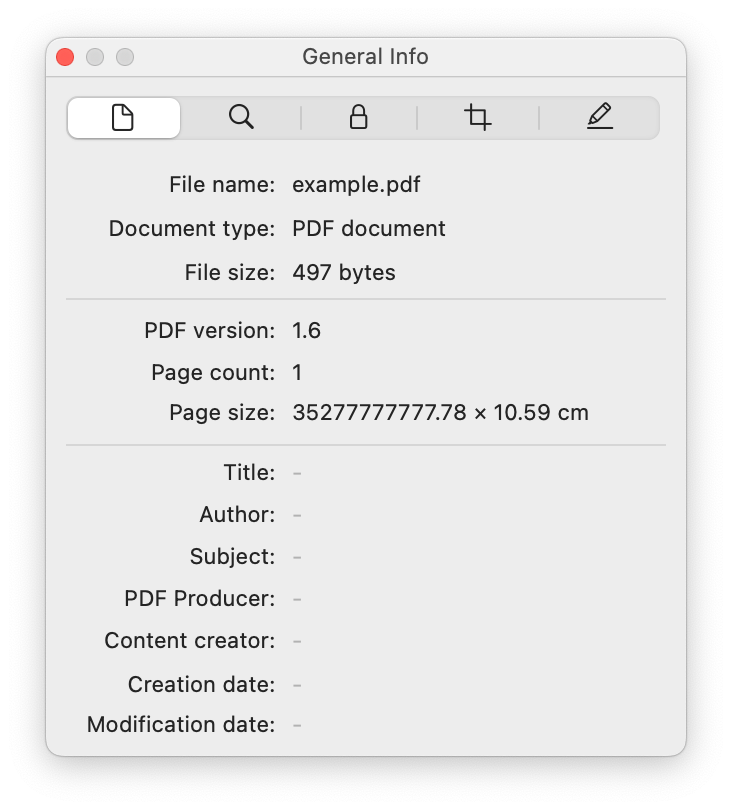This screenshot has width=732, height=810.
Task: Switch to the Encryption lock tab
Action: click(358, 118)
